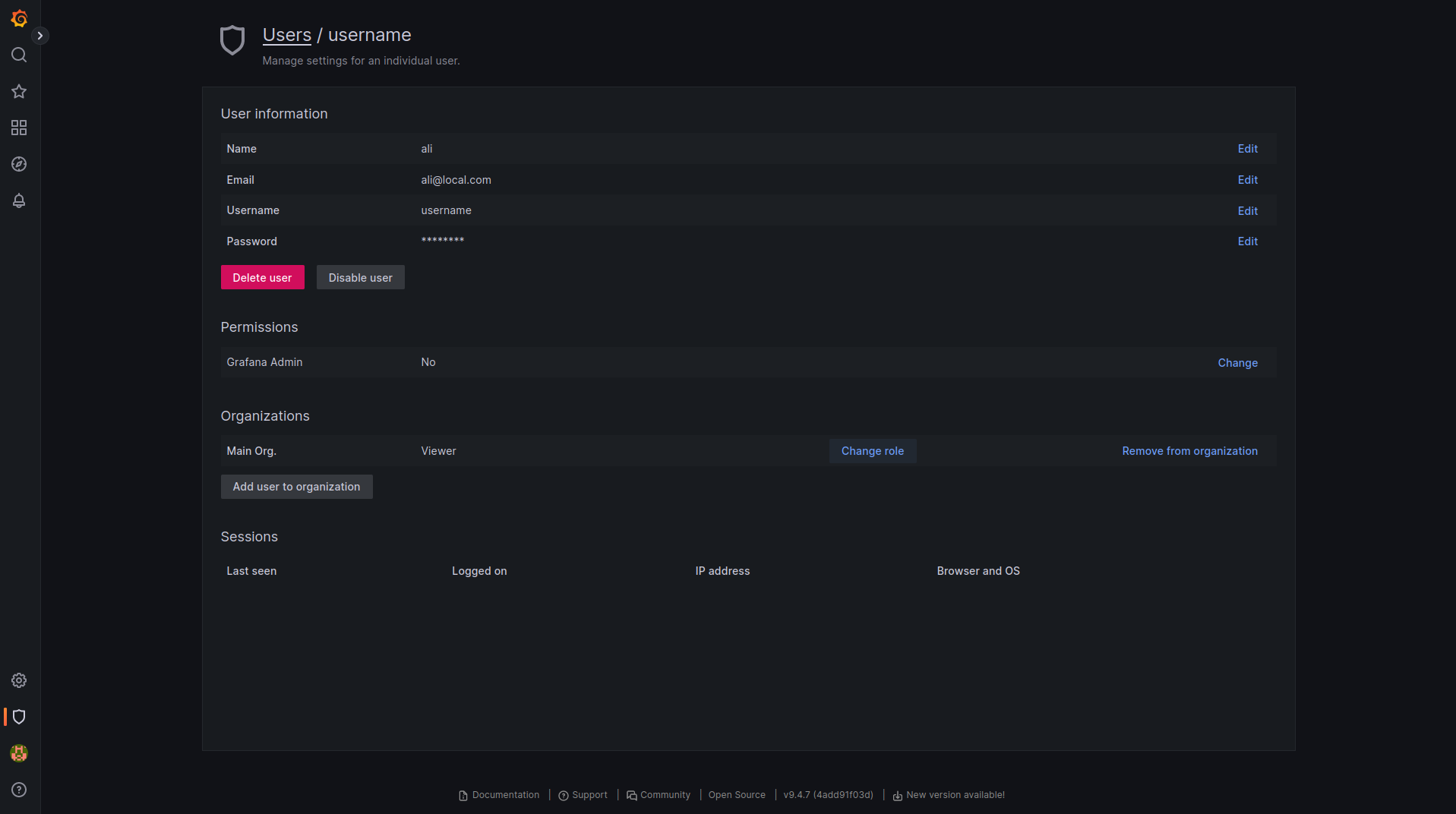
Task: Click the Viewer role text
Action: tap(438, 451)
